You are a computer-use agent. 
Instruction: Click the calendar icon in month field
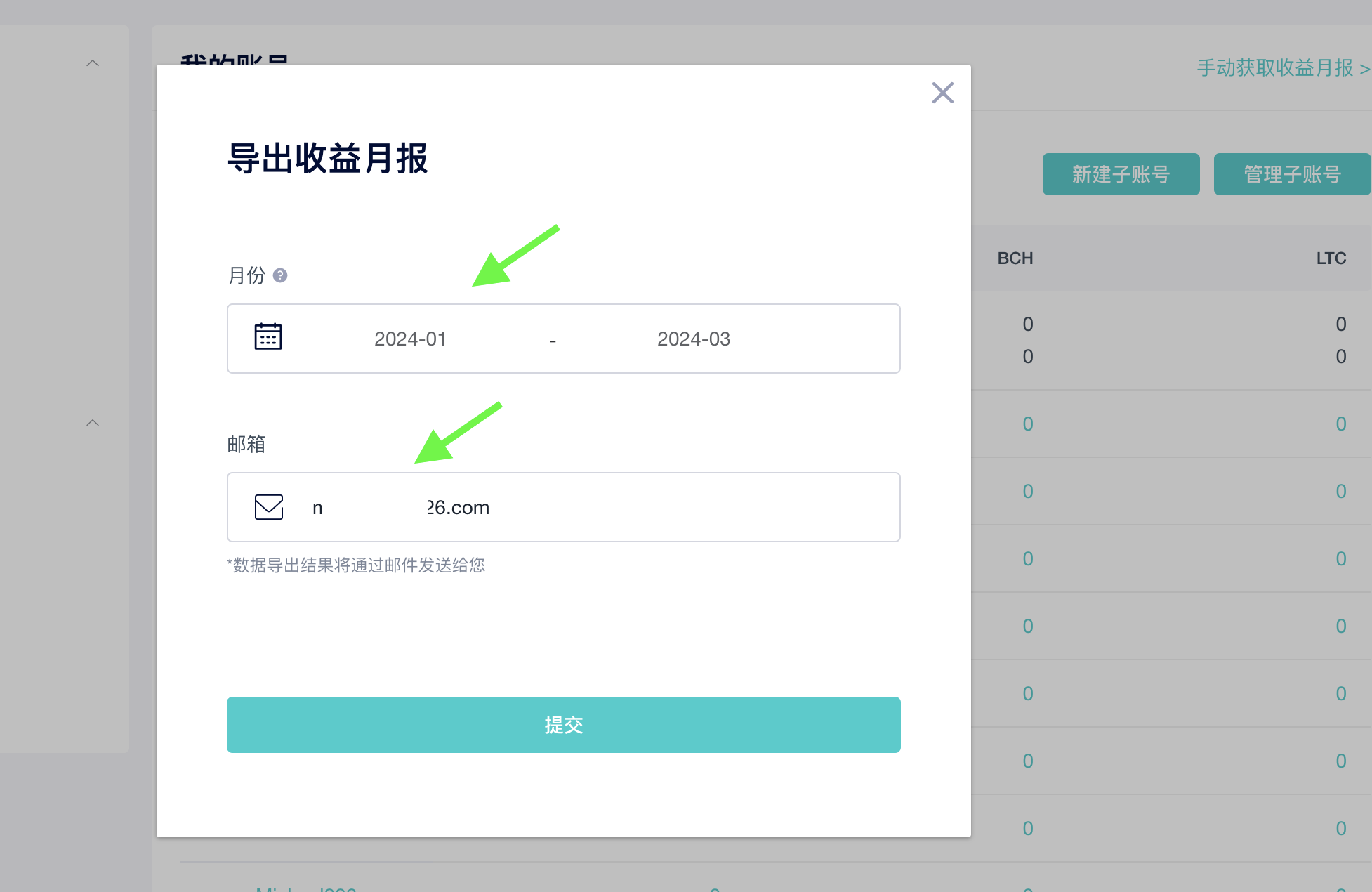(268, 336)
